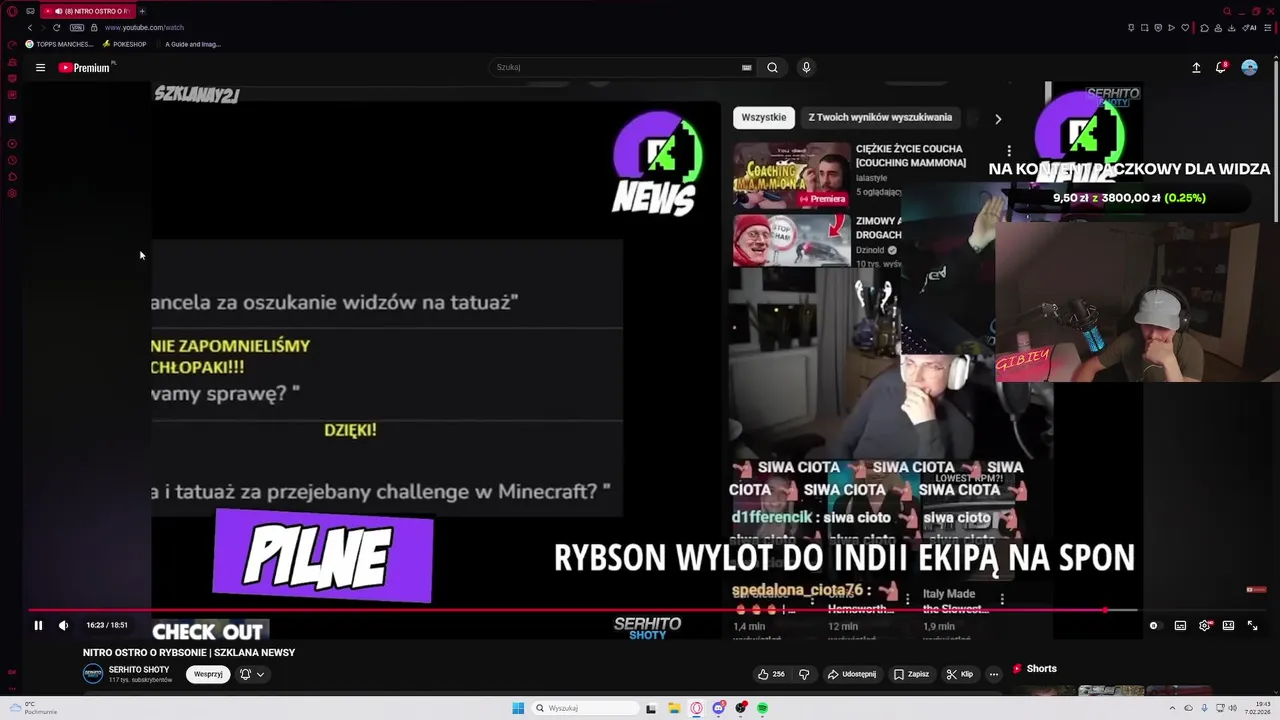Viewport: 1280px width, 720px height.
Task: Open Windows Start menu
Action: pos(518,708)
